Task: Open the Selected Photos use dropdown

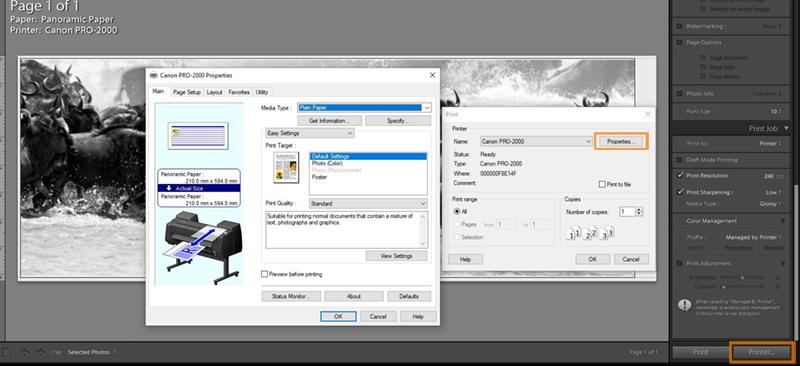Action: 92,352
